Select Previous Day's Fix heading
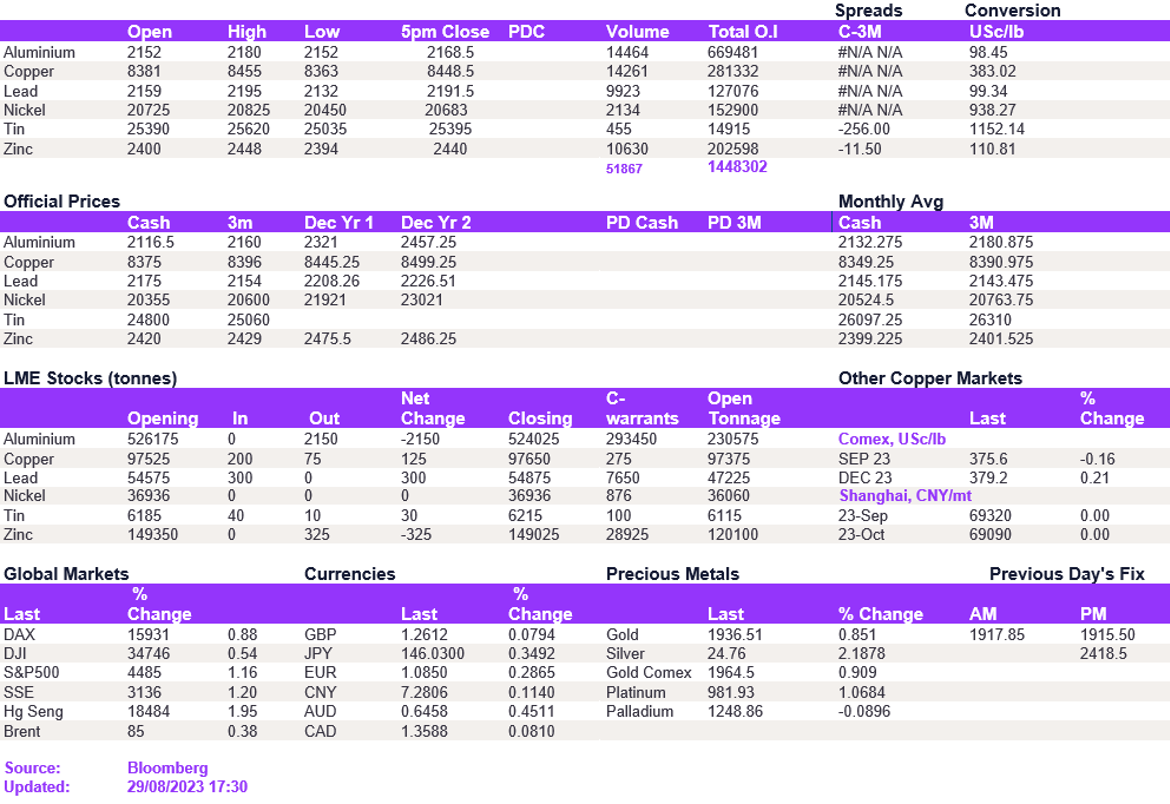Screen dimensions: 1170x804 point(1067,574)
